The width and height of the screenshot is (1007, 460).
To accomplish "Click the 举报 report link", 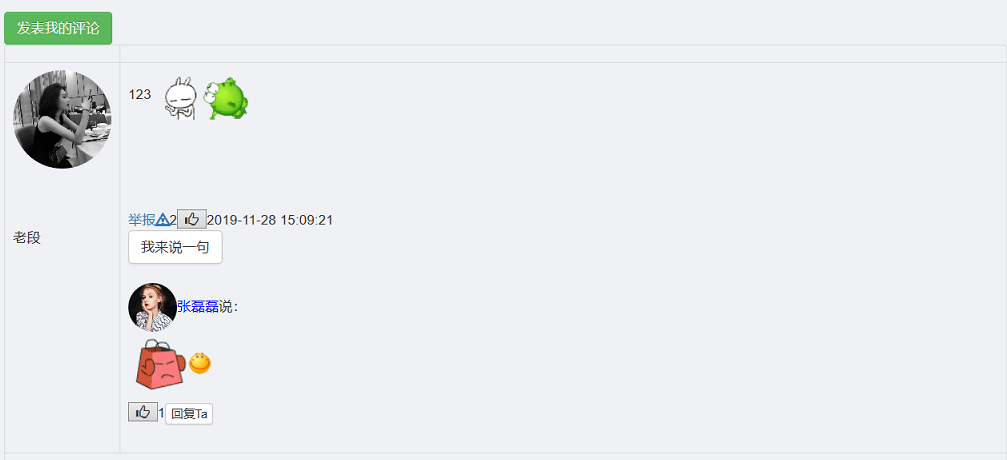I will pos(141,220).
